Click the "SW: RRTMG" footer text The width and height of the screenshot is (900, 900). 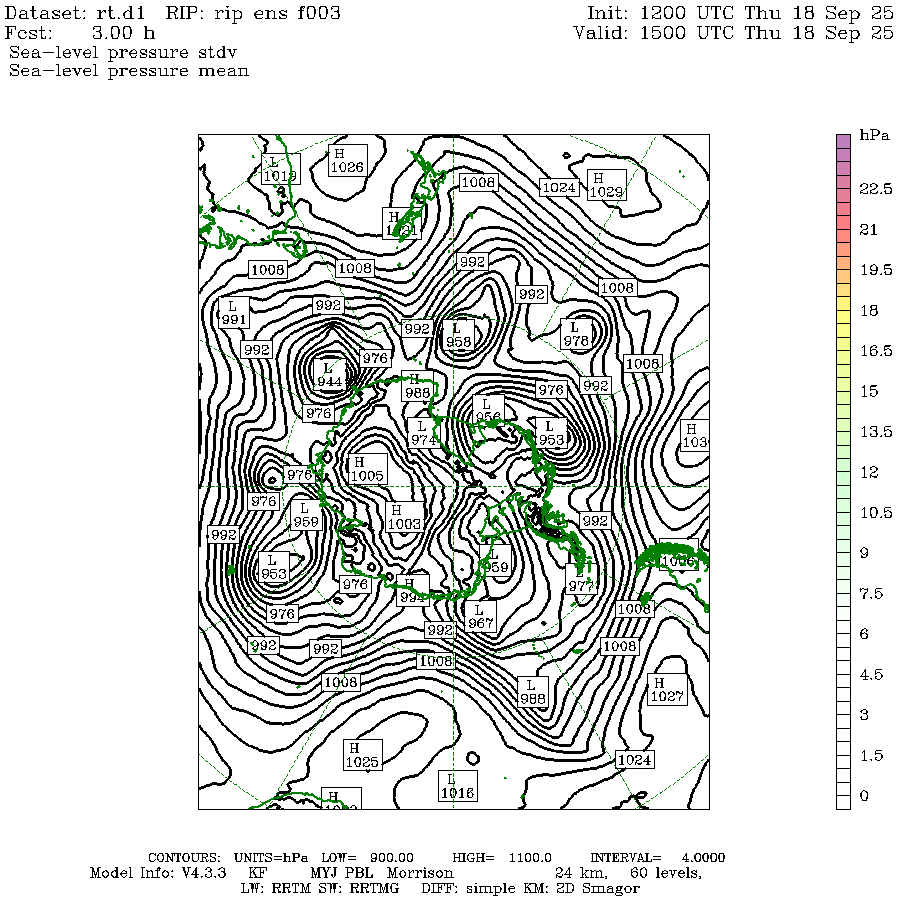(358, 889)
